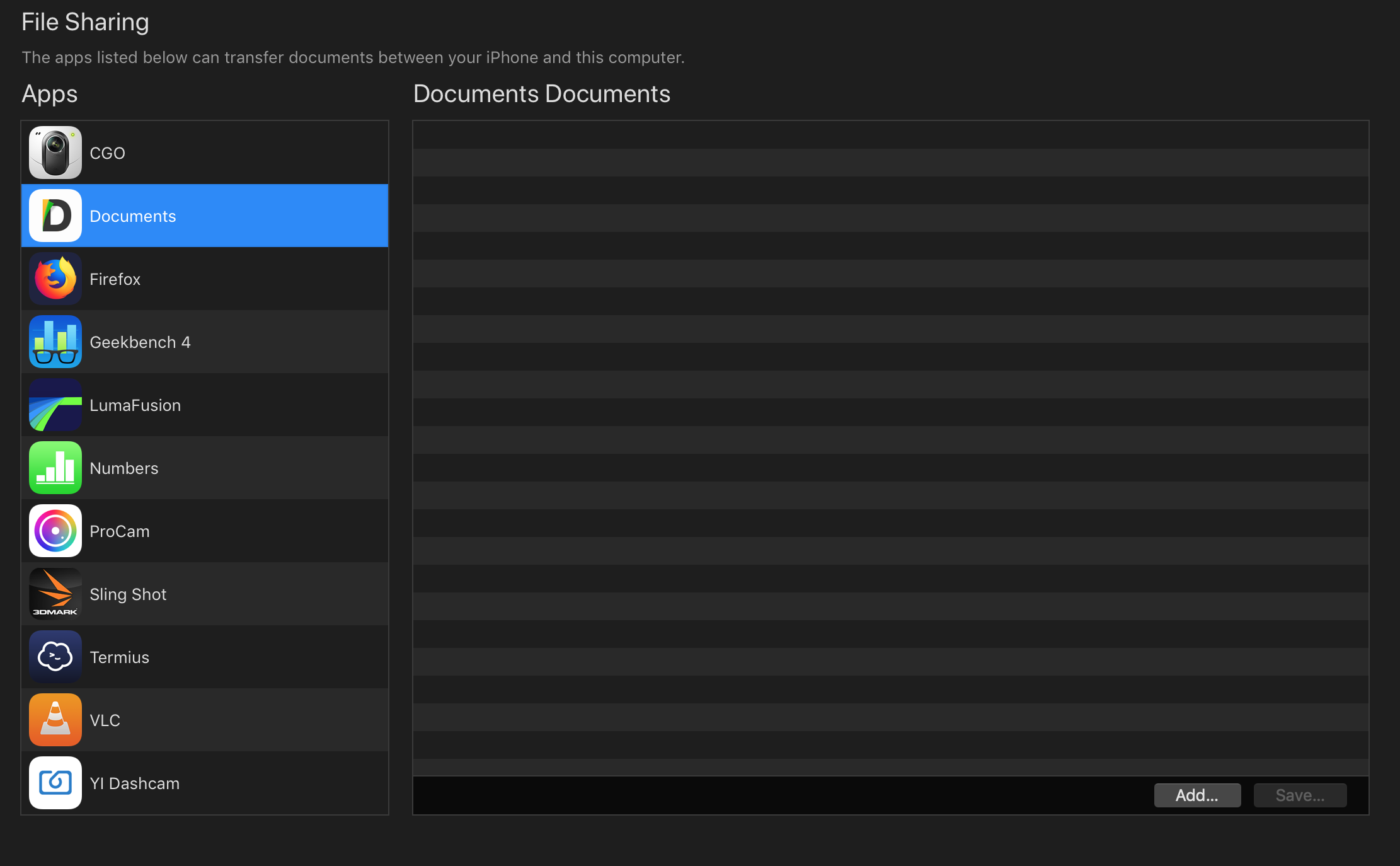Select the VLC label
This screenshot has height=866, width=1400.
(105, 720)
